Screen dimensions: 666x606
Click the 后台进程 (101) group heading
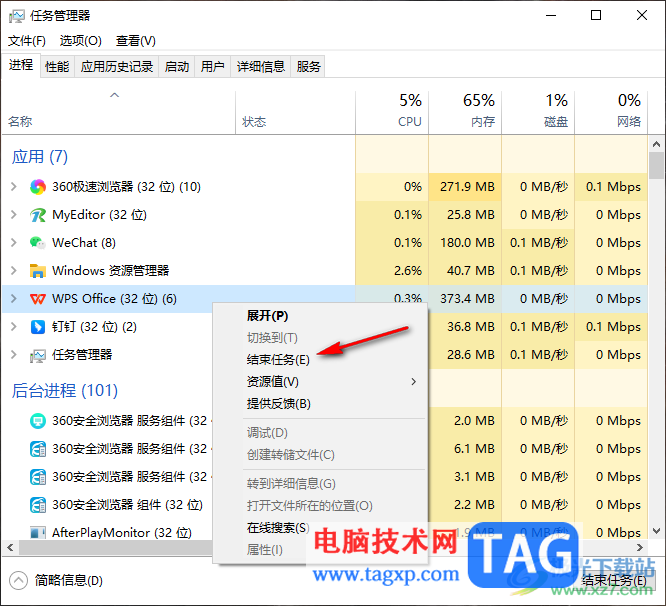[65, 391]
